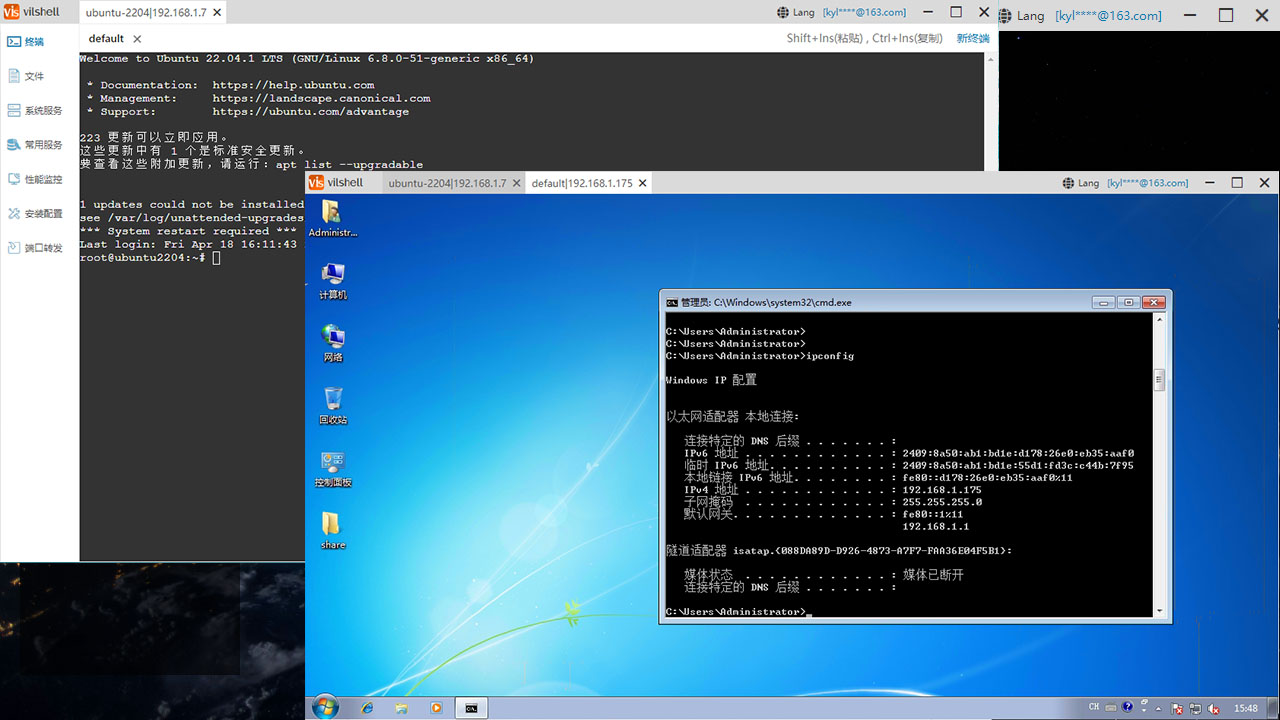Close the default|192.168.1.175 tab

click(x=643, y=183)
